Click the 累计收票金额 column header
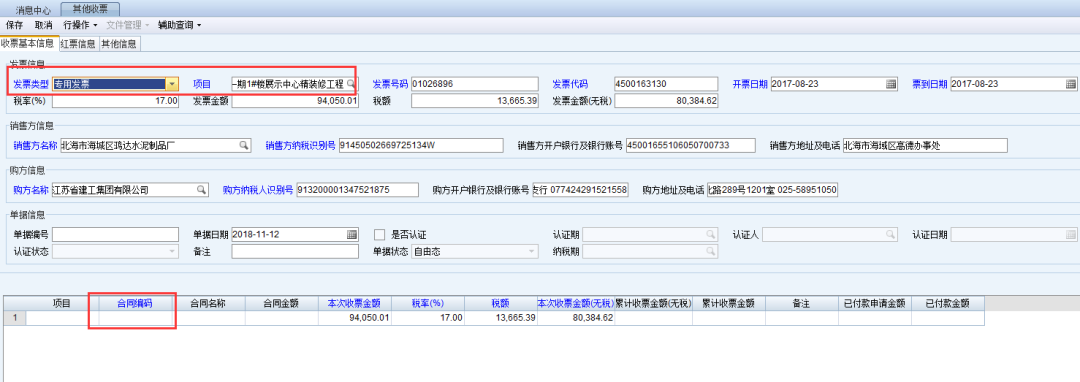 729,303
